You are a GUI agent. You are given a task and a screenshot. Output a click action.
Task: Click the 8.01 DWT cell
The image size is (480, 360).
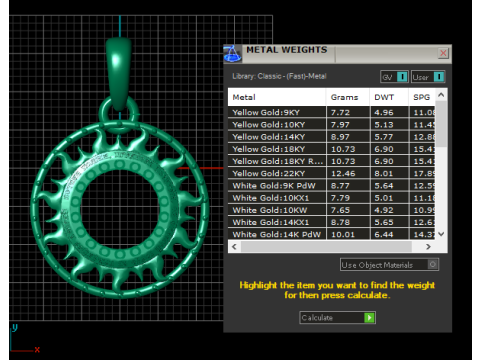pos(389,173)
